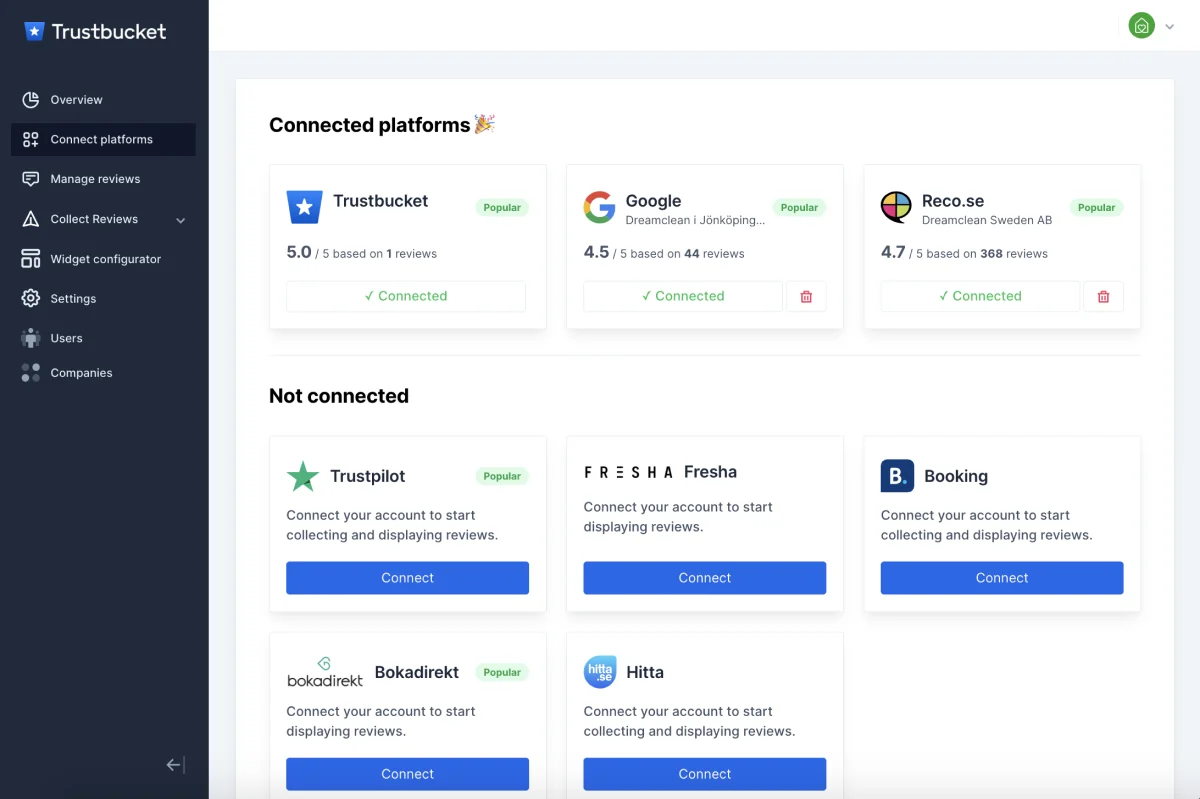Click the Bokadirekt logo
The width and height of the screenshot is (1200, 799).
pos(325,672)
